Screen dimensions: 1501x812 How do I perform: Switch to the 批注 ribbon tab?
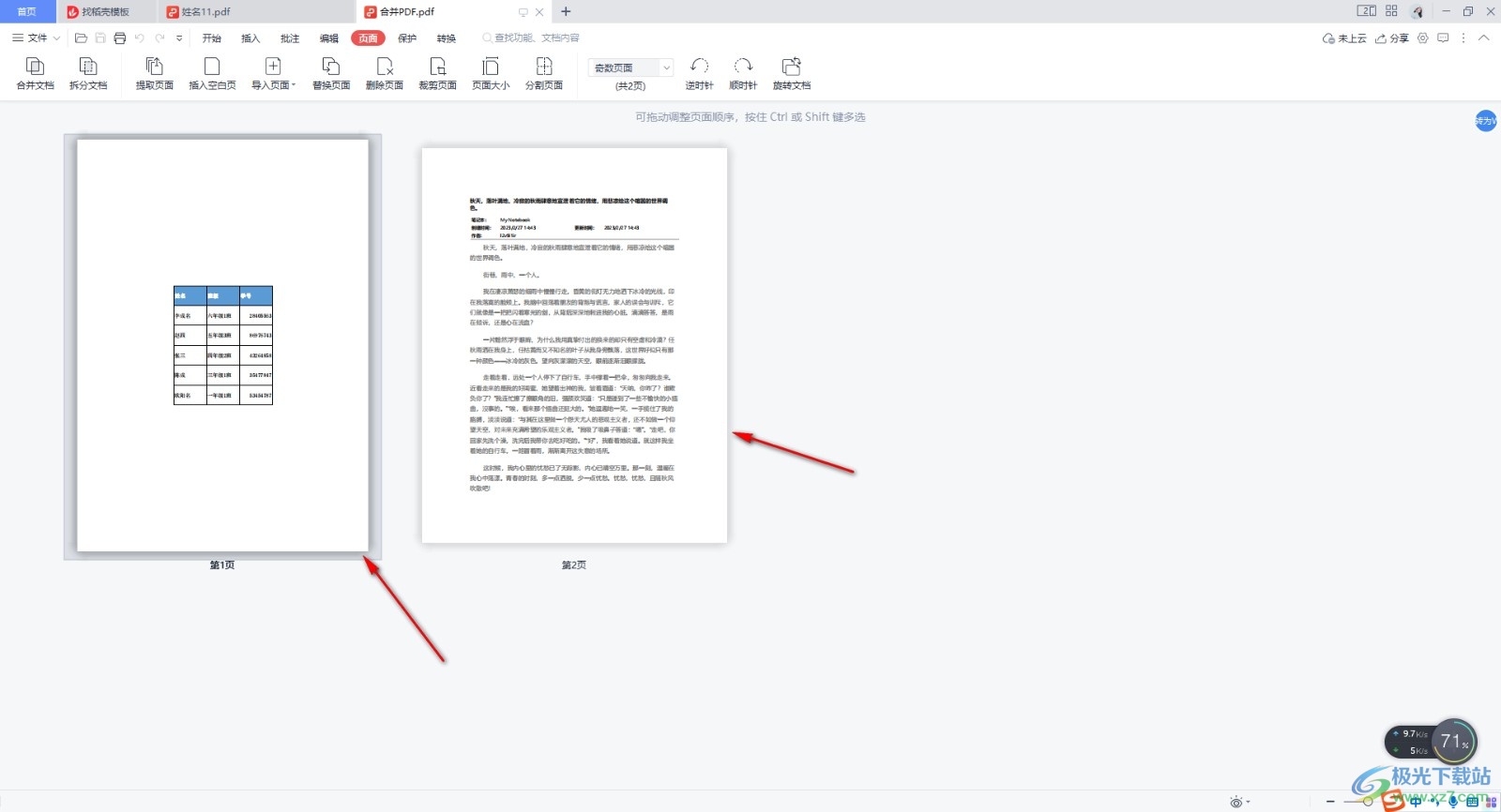(290, 38)
